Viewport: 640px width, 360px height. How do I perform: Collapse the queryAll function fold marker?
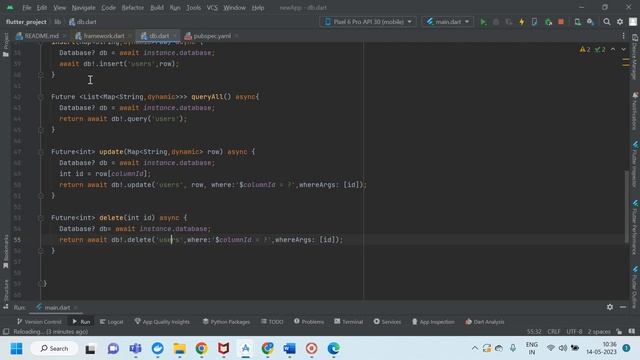(40, 97)
